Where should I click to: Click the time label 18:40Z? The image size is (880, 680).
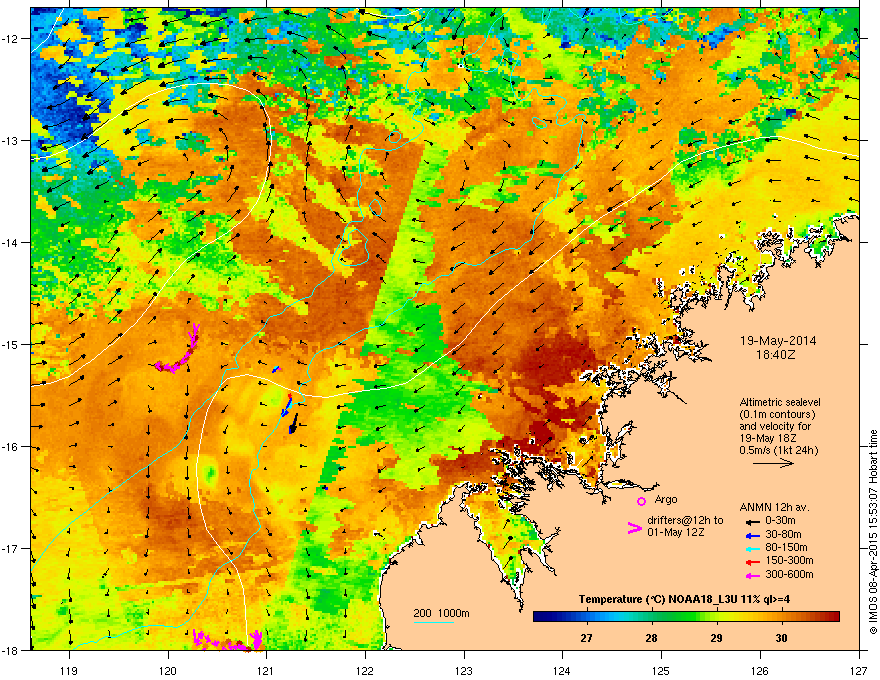pos(778,355)
